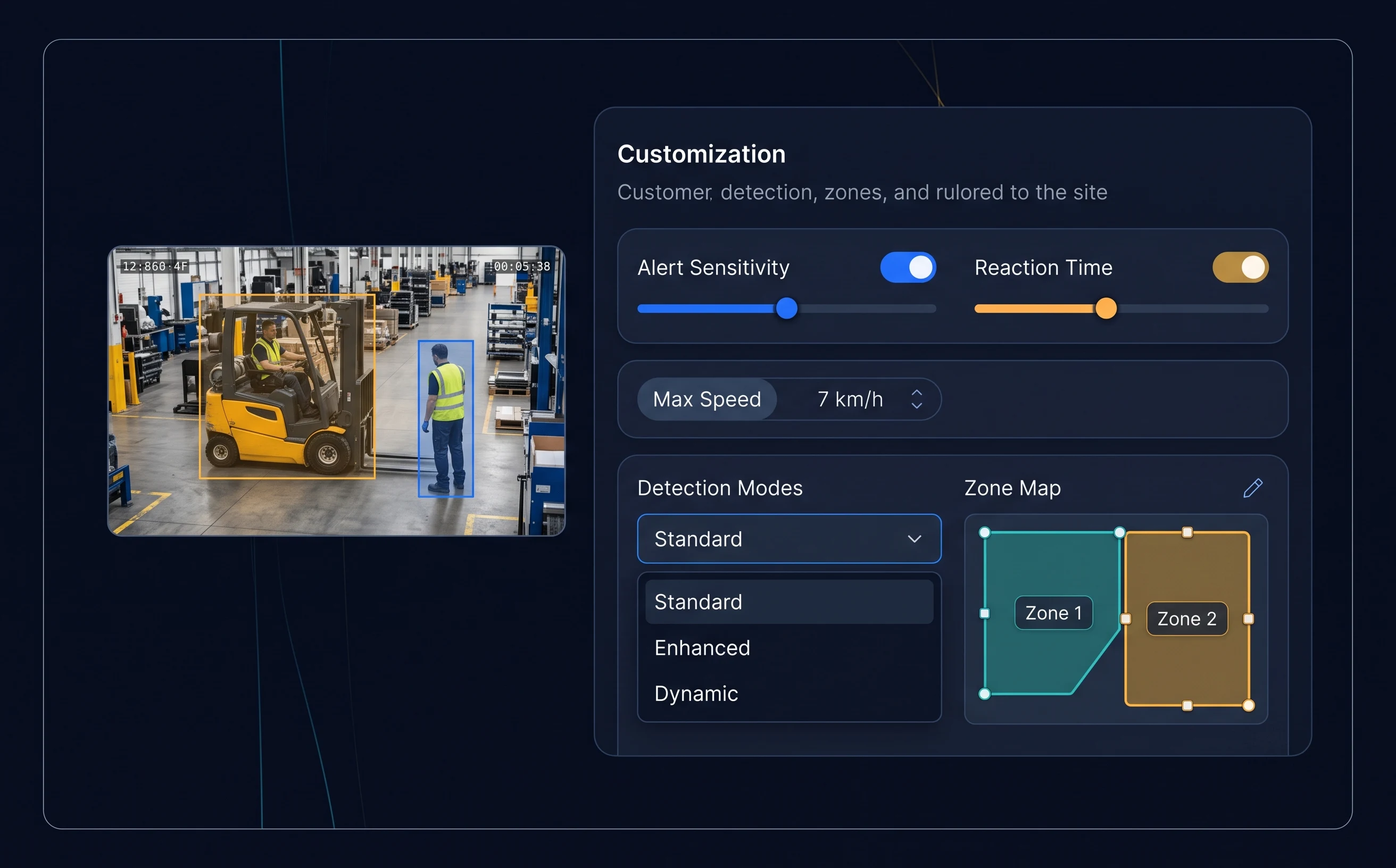Select the Zone 1 label
This screenshot has height=868, width=1396.
point(1053,613)
